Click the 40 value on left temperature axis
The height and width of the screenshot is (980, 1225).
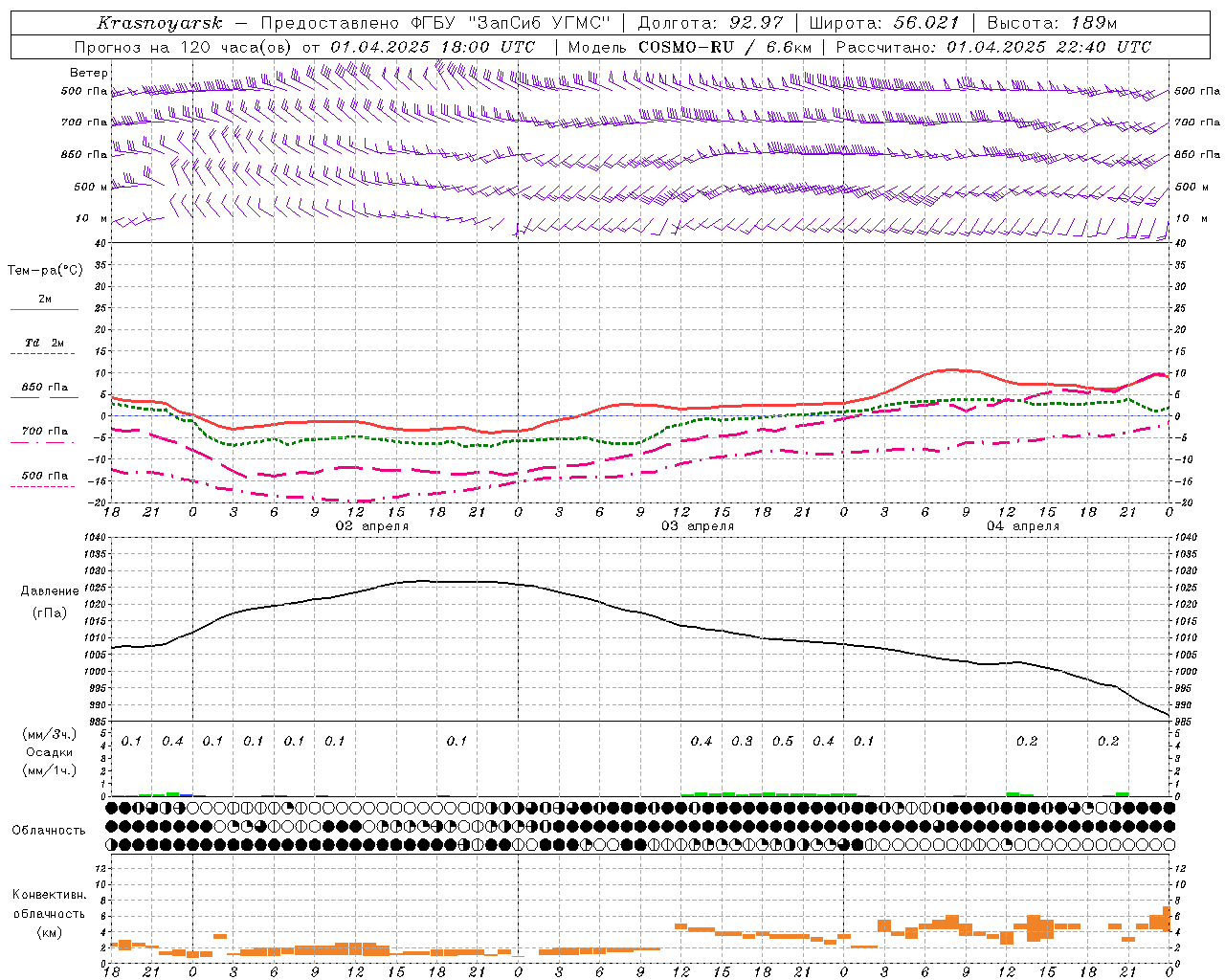click(100, 244)
